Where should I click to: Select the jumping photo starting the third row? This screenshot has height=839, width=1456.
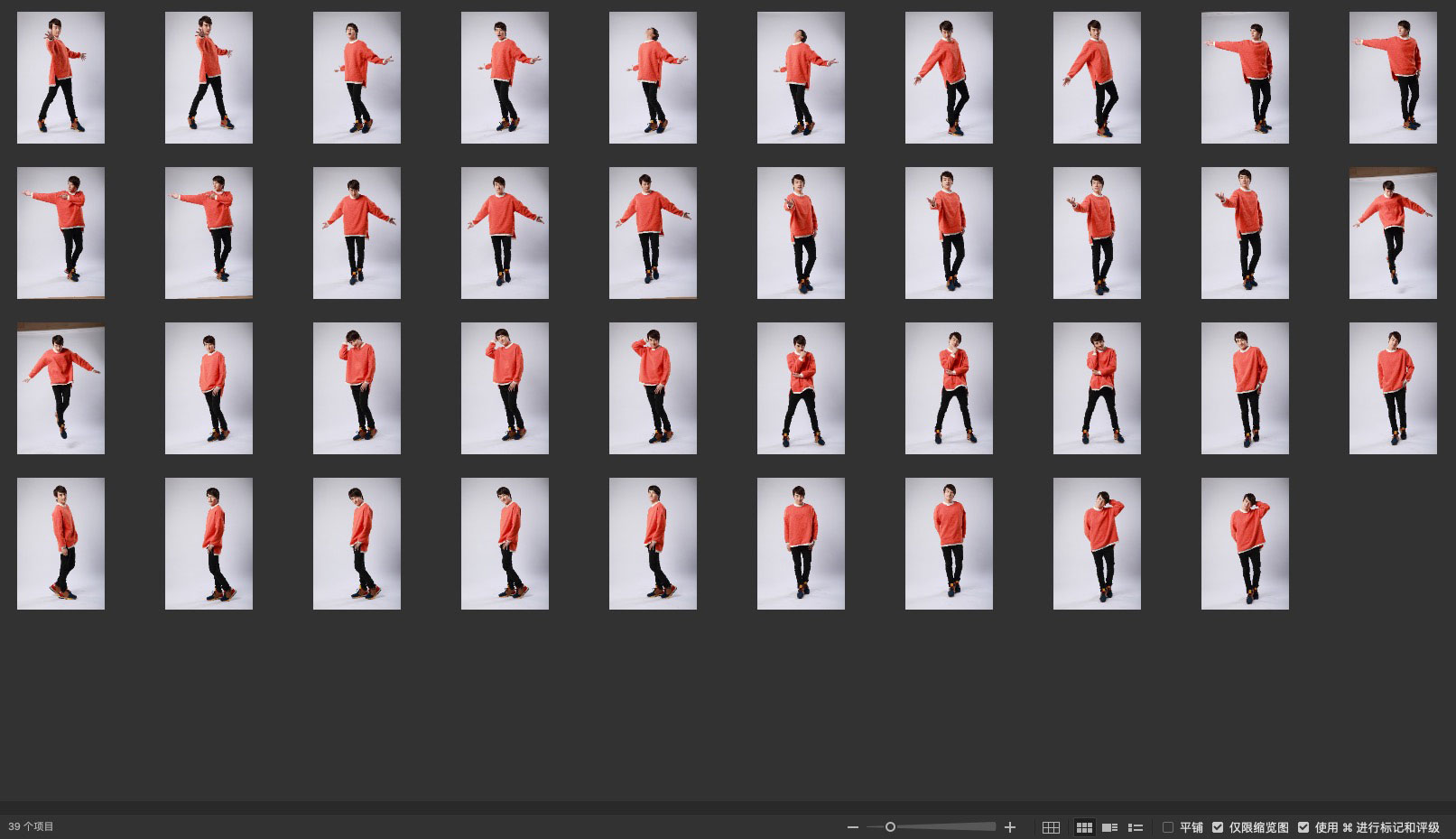60,388
